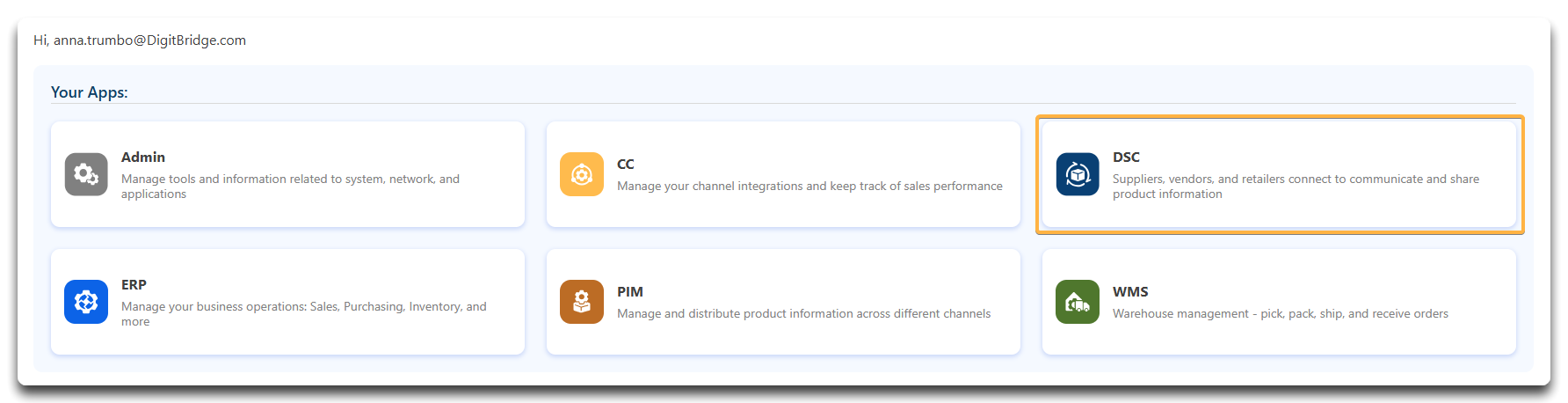Image resolution: width=1568 pixels, height=403 pixels.
Task: Open the Admin app title
Action: [143, 158]
